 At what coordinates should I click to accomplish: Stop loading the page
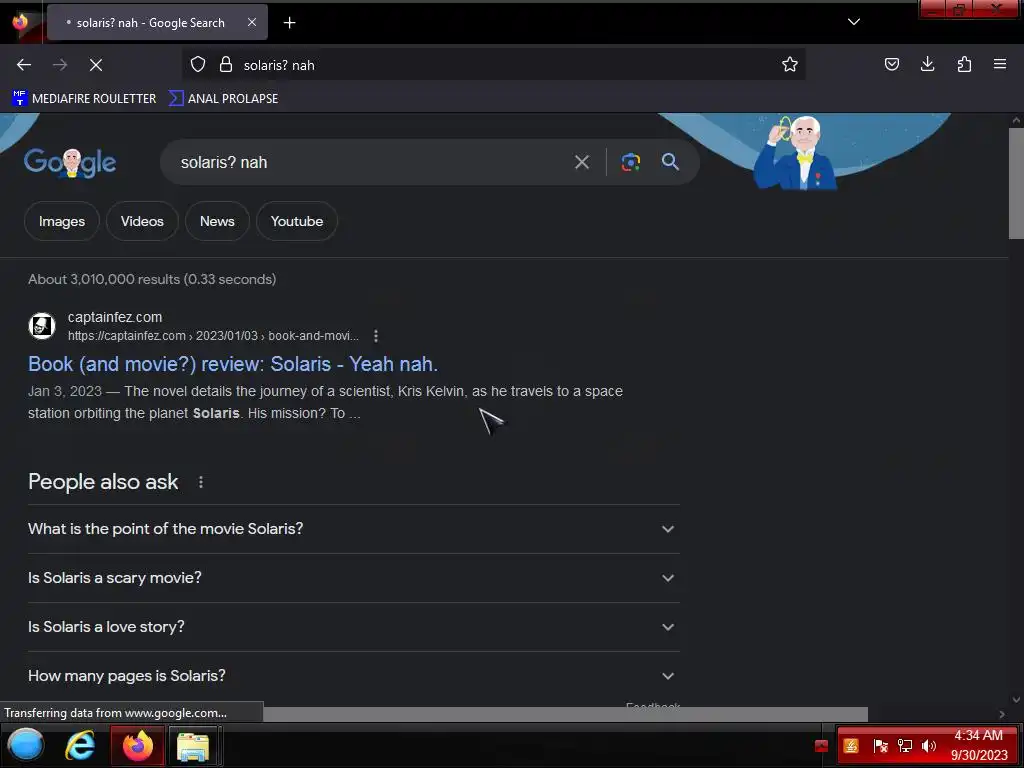pos(96,65)
